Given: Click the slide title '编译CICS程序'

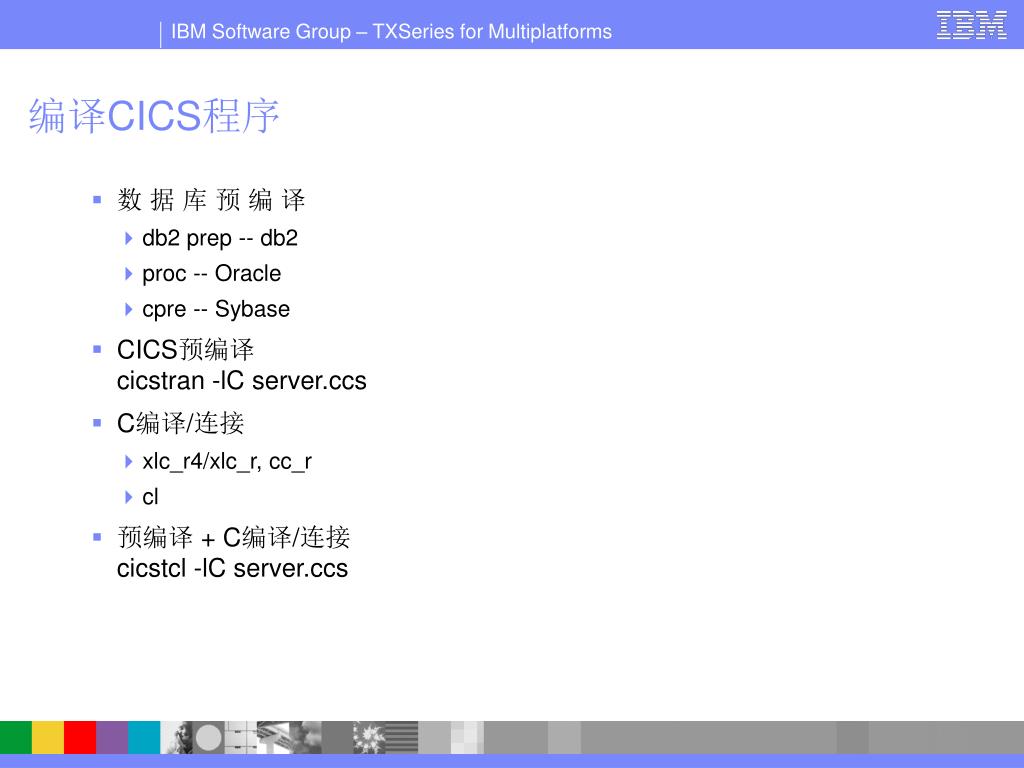Looking at the screenshot, I should click(154, 116).
